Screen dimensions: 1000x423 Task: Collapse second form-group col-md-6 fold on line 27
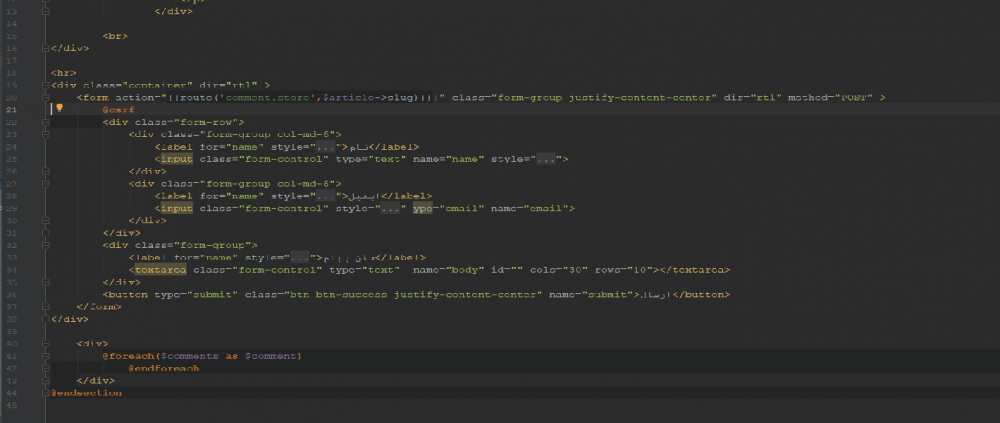pos(45,184)
